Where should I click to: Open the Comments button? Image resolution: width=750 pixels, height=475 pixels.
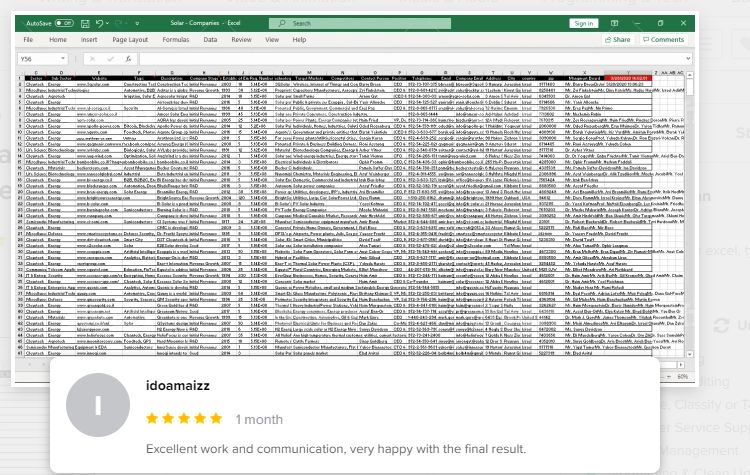[663, 40]
